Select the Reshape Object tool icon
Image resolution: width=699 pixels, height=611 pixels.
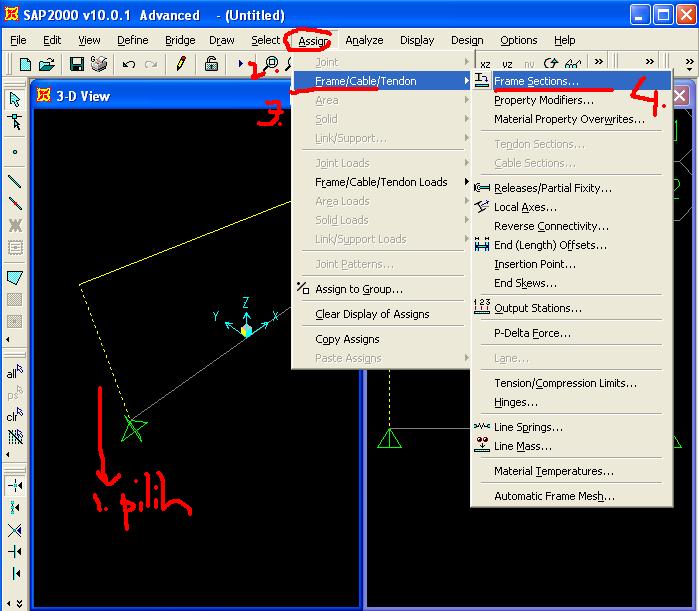point(15,122)
